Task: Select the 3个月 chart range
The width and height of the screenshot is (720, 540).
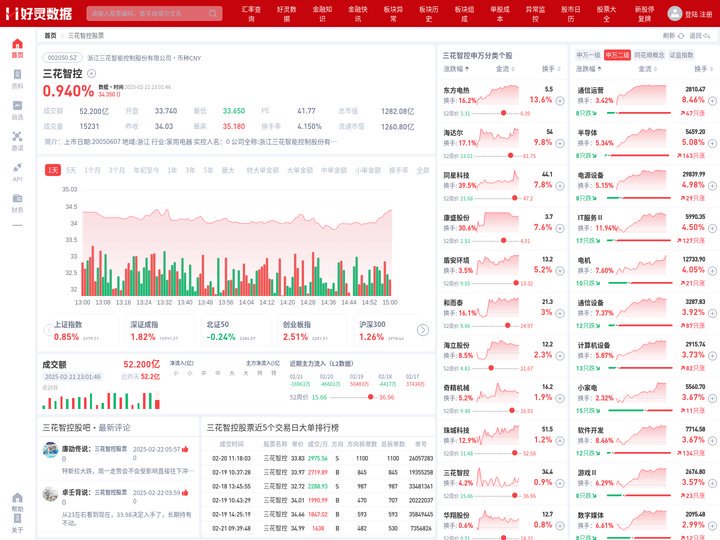Action: pos(117,170)
